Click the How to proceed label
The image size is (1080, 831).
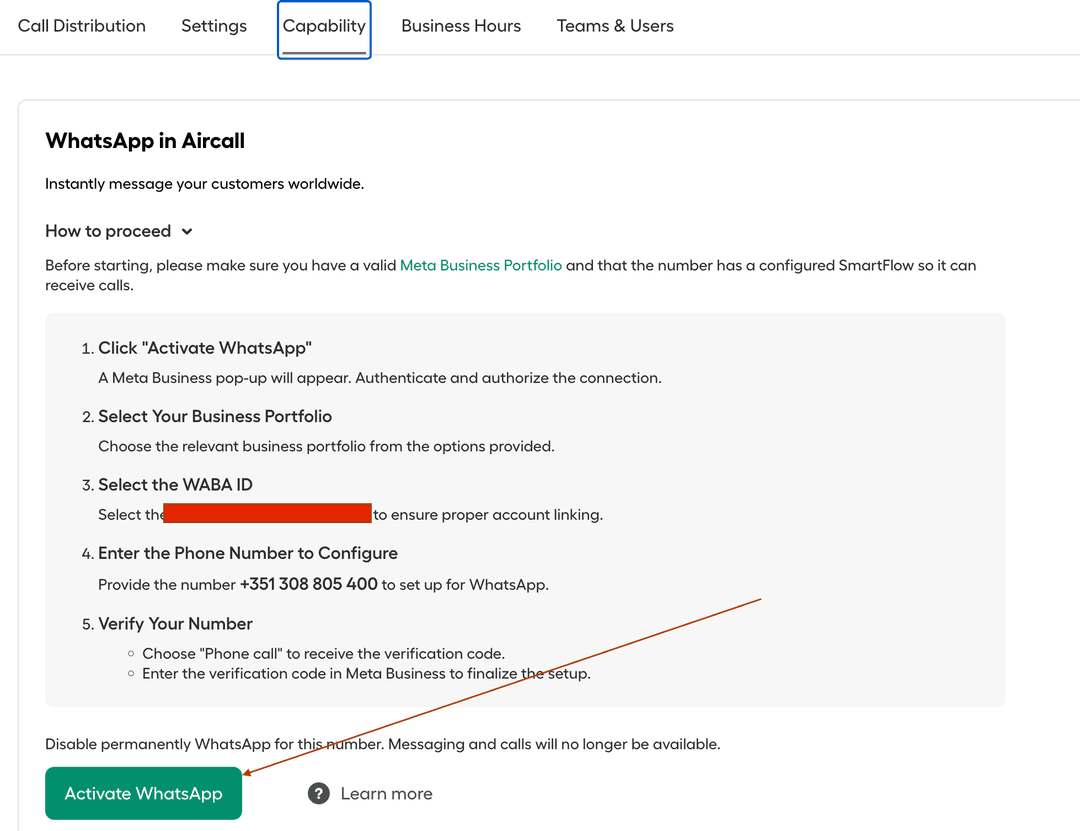(x=108, y=231)
